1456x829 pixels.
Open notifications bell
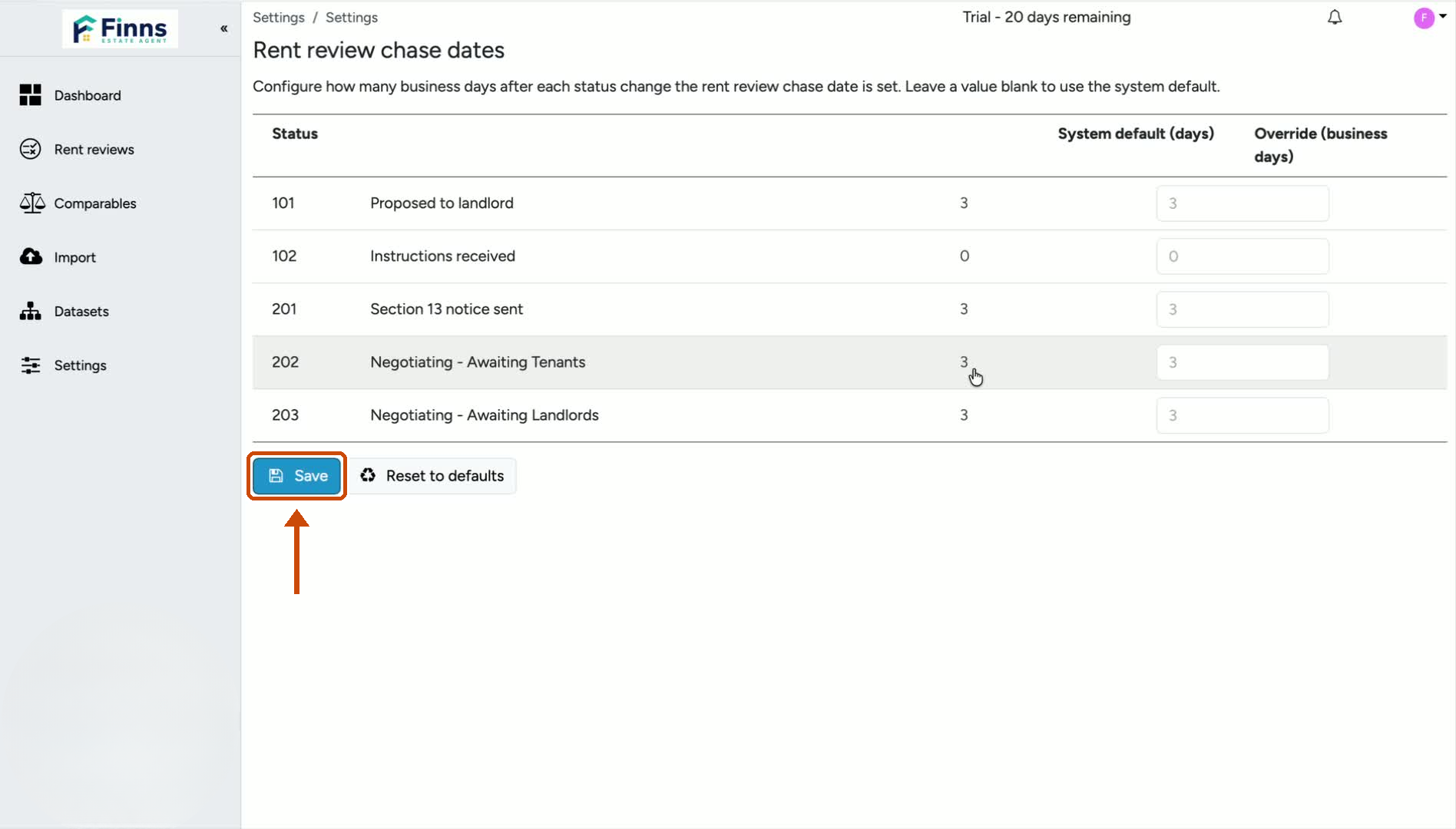[1335, 17]
